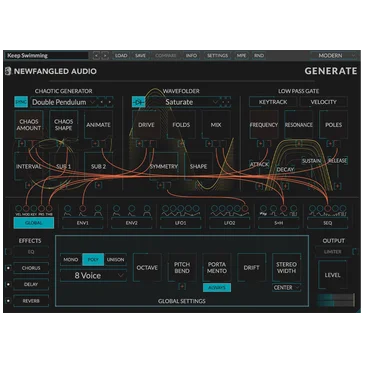Select MONO voice mode
Screen dimensions: 365x365
point(71,259)
